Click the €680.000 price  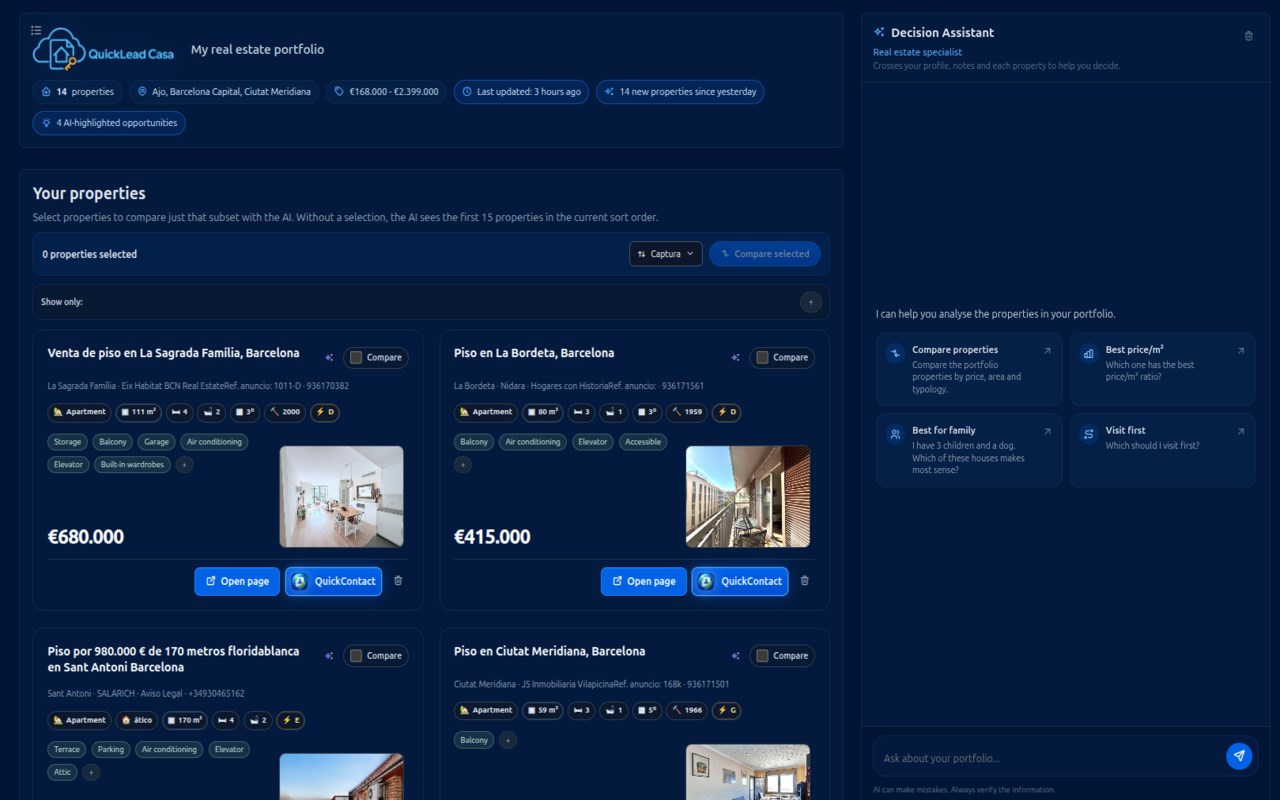tap(86, 537)
